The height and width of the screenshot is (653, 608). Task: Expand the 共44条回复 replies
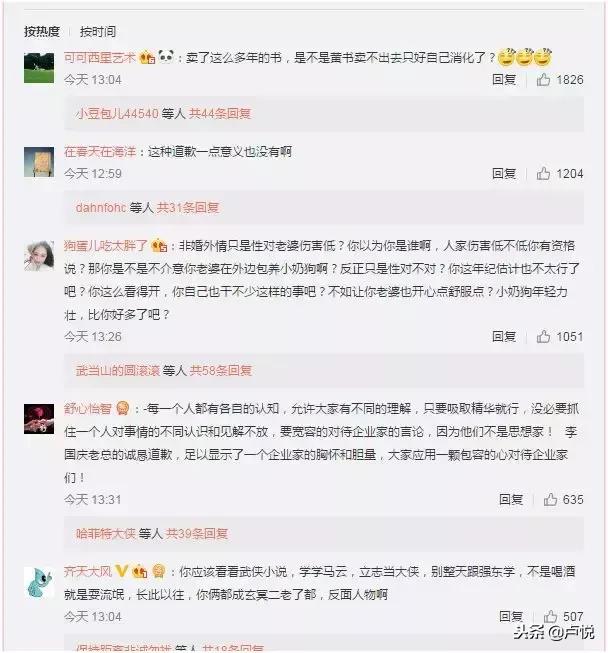pyautogui.click(x=220, y=113)
